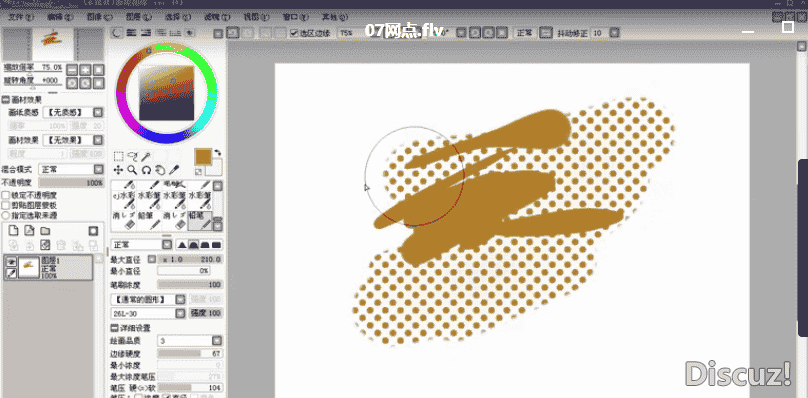The image size is (808, 398).
Task: Open the 图像 menu
Action: click(100, 17)
